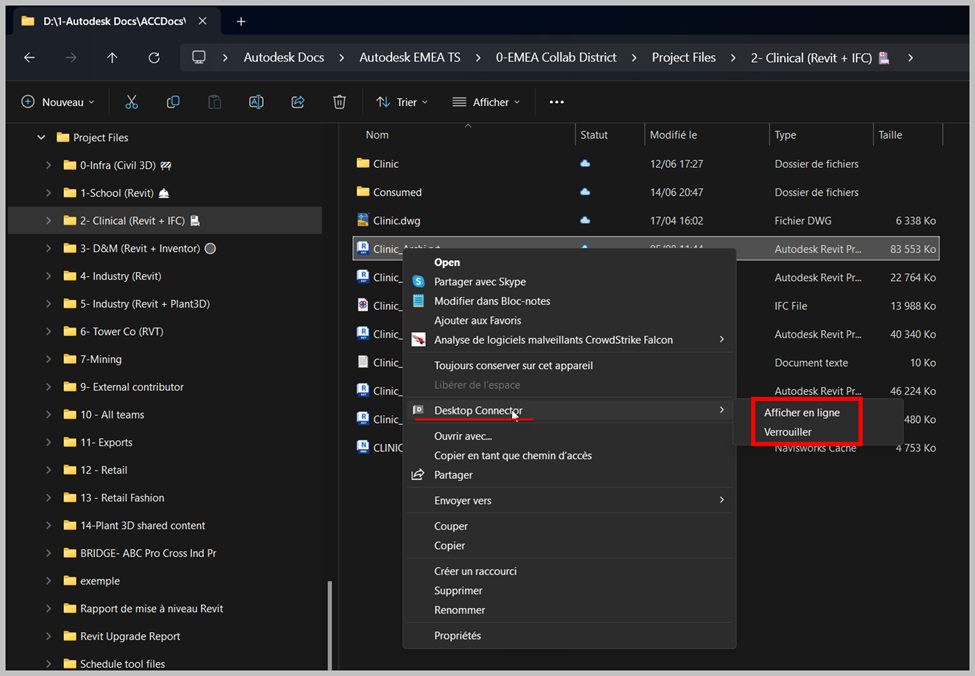Select Propriétés in context menu
Screen dimensions: 975x676
457,636
